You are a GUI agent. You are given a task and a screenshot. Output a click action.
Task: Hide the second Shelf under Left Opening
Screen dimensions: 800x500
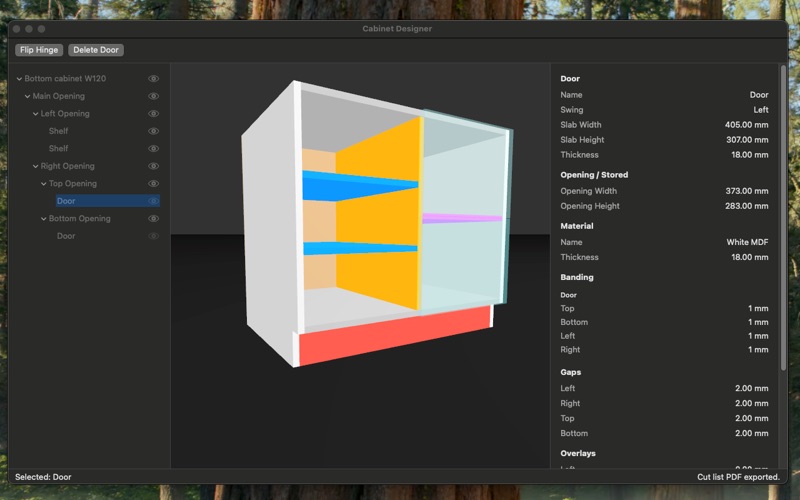click(154, 148)
